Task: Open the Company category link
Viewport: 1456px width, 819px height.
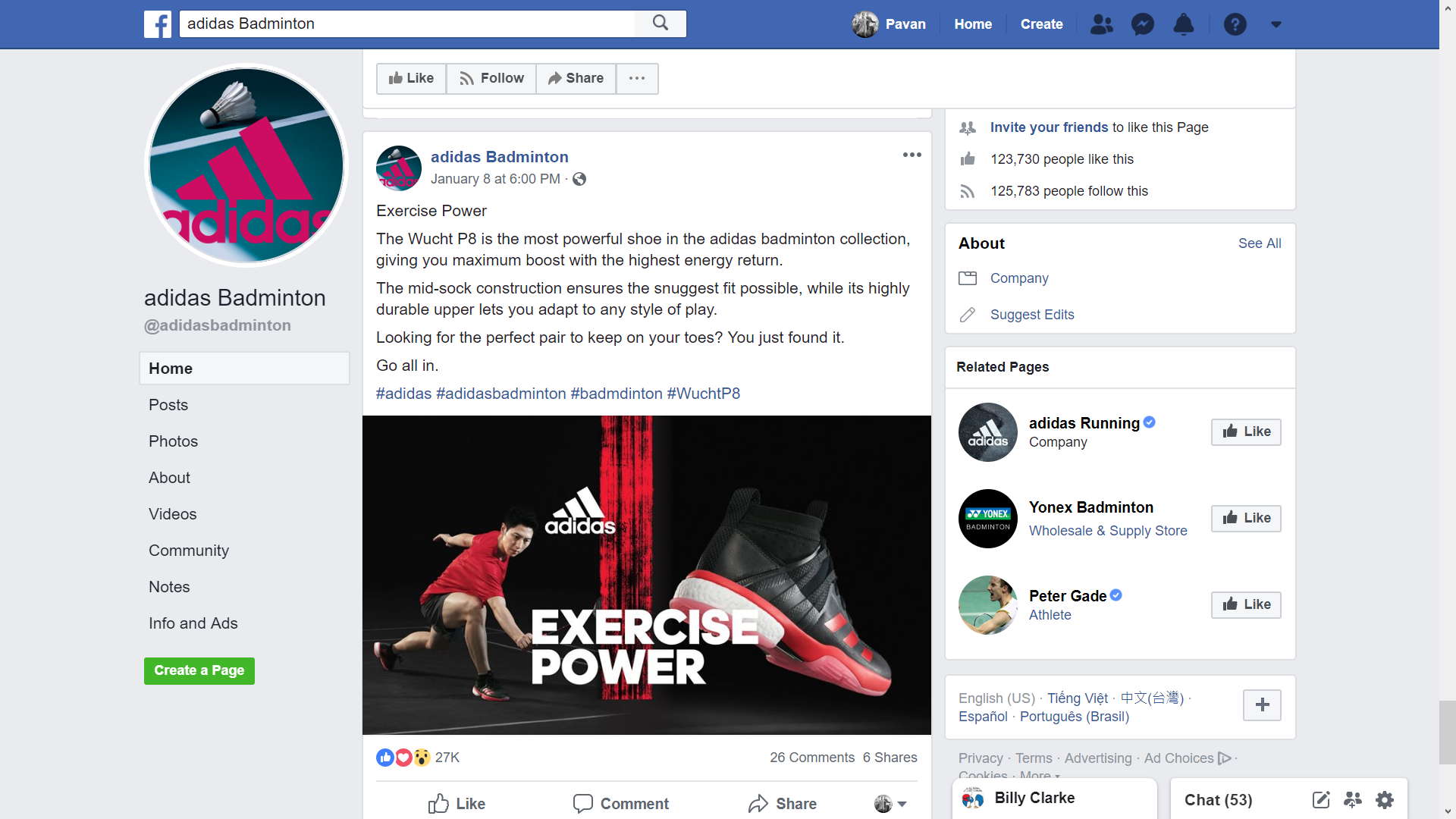Action: pos(1019,278)
